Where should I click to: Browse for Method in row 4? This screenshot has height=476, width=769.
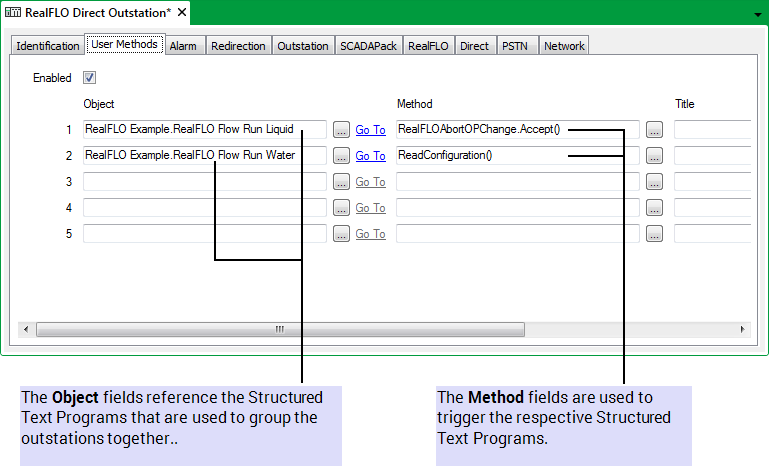[x=654, y=207]
